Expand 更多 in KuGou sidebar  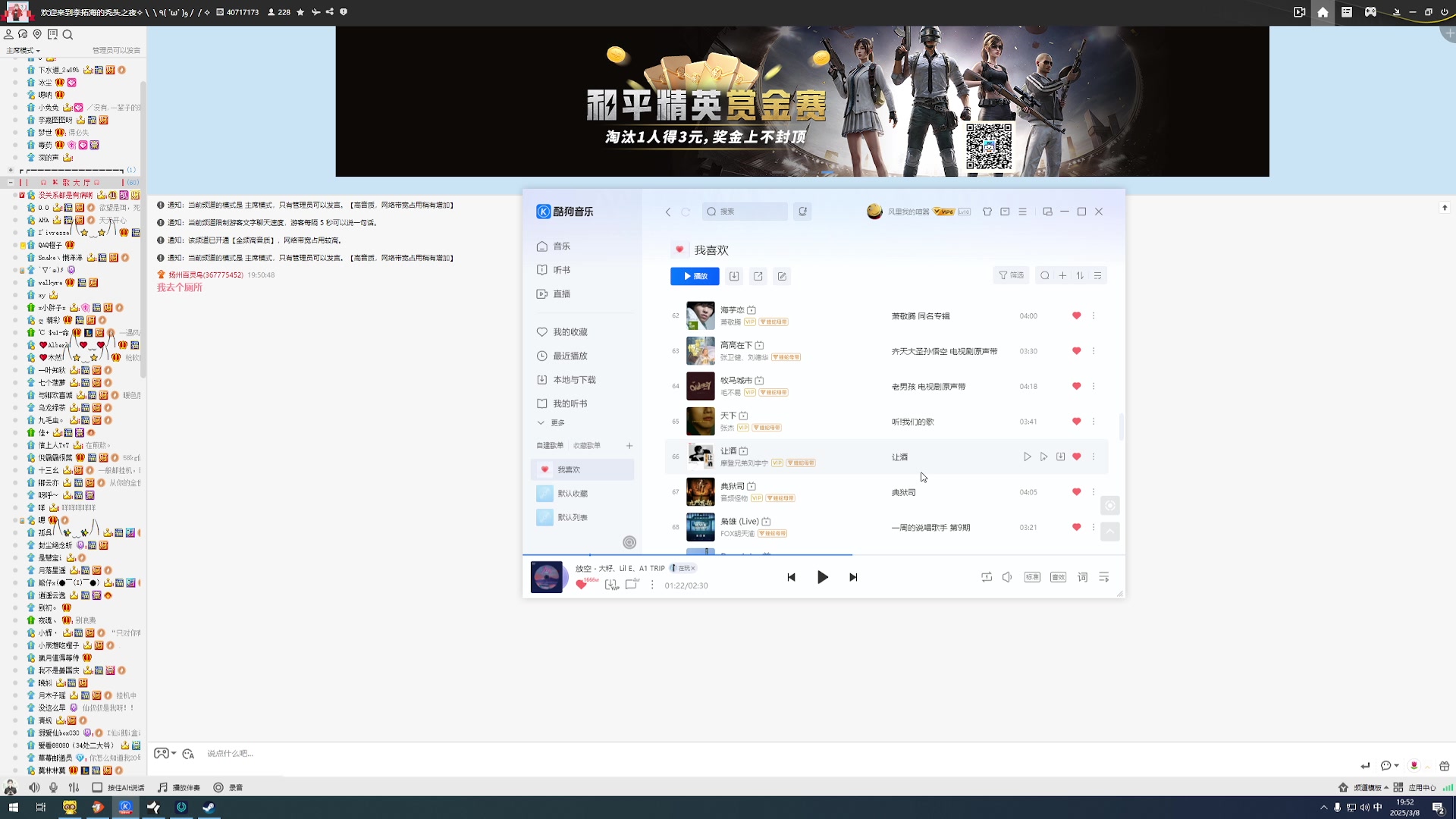coord(551,422)
